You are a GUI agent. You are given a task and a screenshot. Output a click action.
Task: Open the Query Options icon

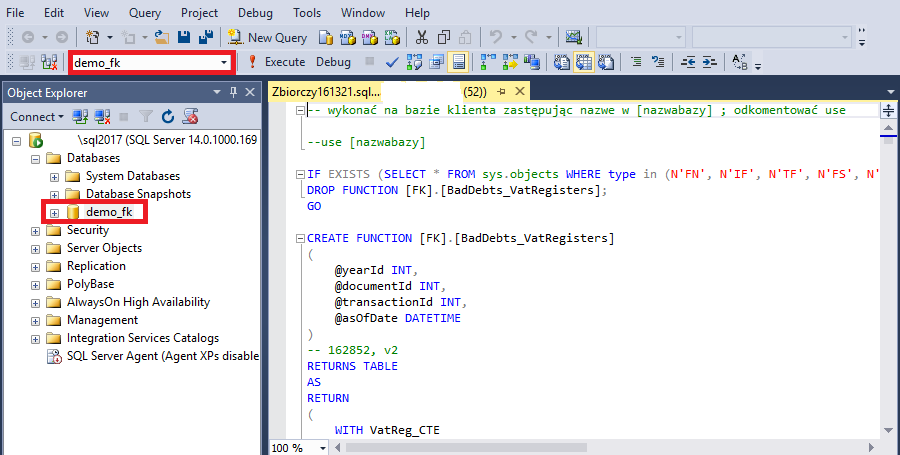[436, 62]
